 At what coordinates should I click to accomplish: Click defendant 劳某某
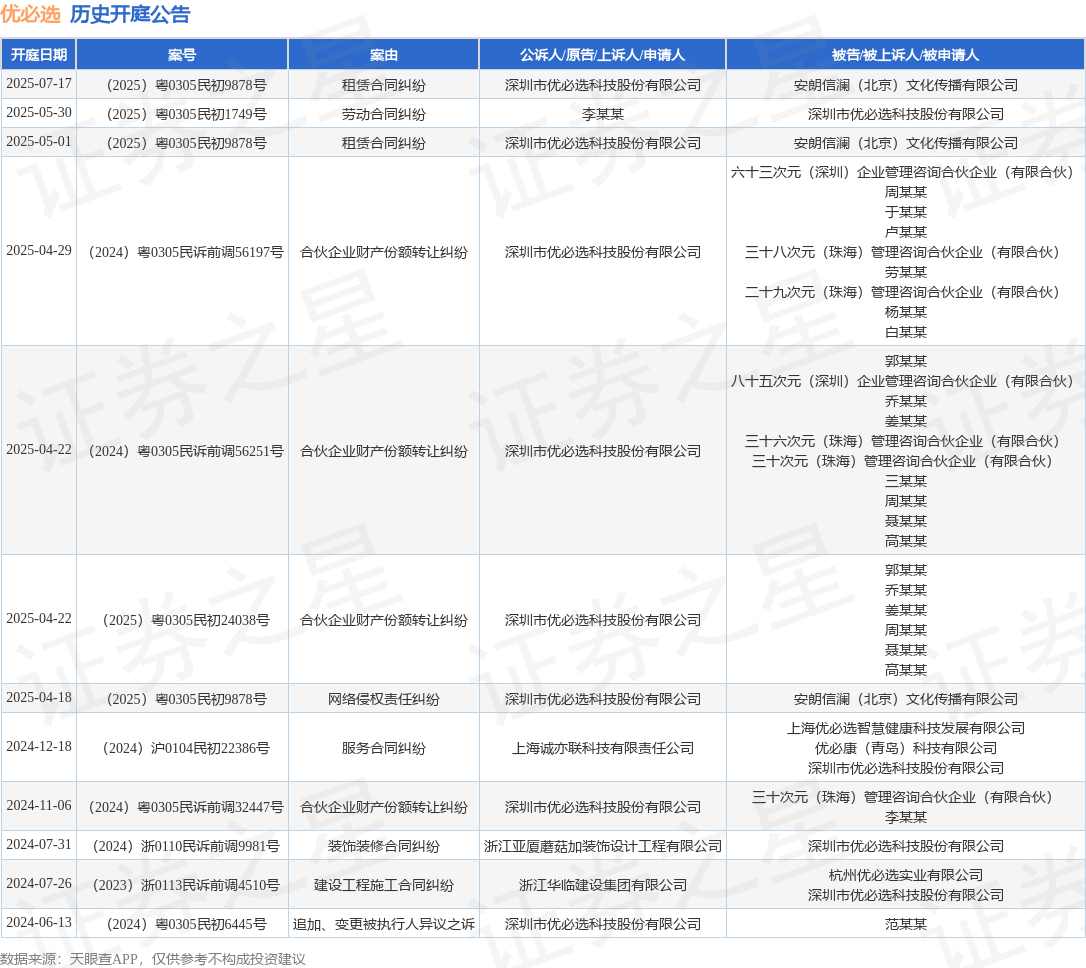tap(905, 272)
